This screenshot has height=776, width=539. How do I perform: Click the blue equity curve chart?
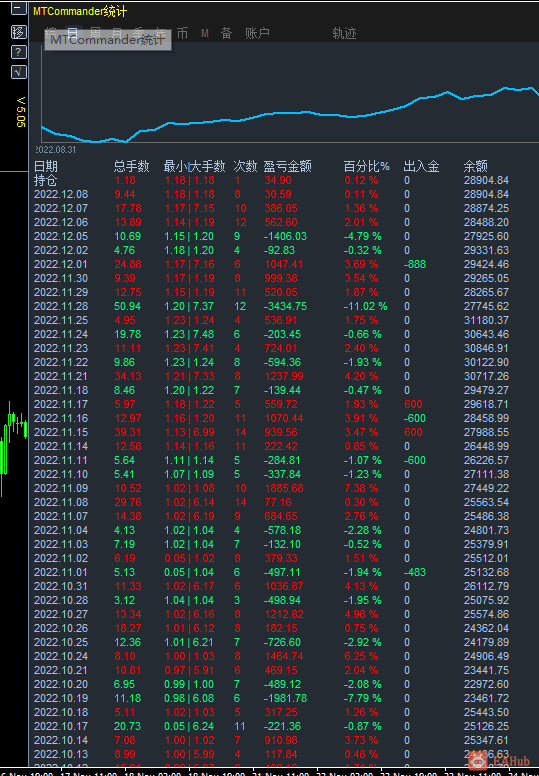point(290,114)
